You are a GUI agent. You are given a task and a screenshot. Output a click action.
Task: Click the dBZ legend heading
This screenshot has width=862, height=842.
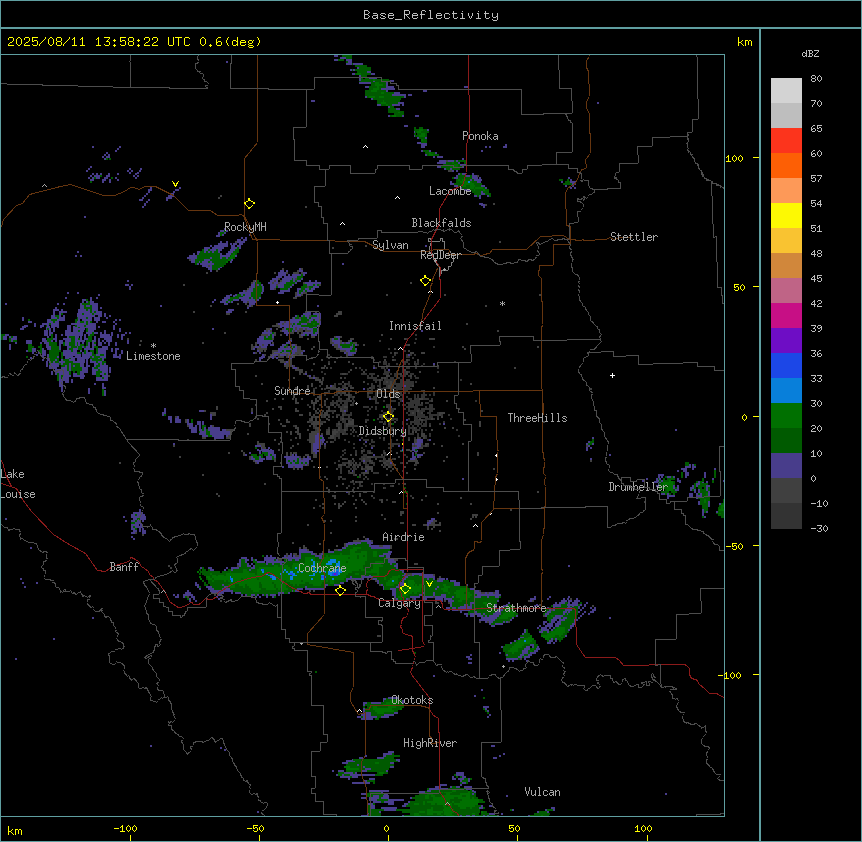810,53
